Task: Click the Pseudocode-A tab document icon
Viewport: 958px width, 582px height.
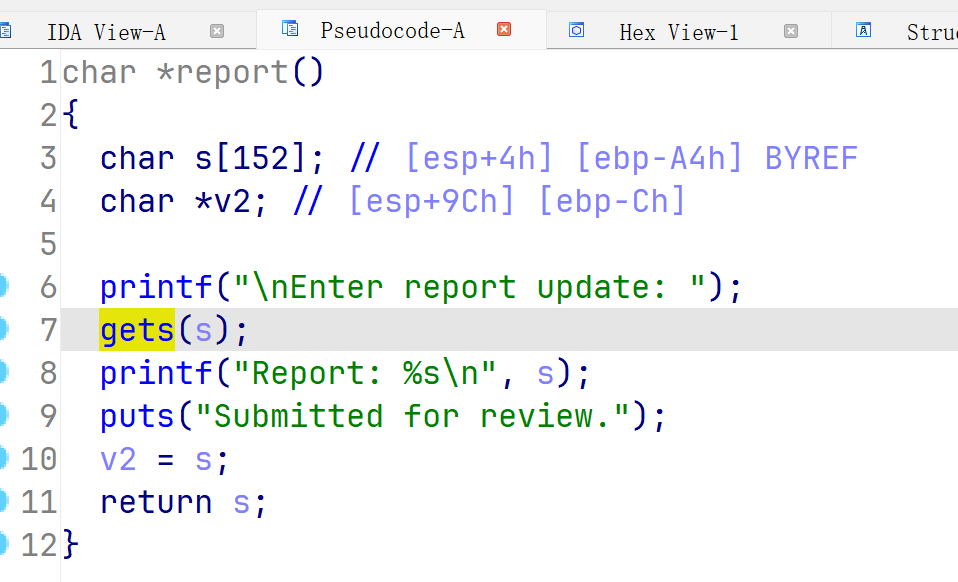Action: point(290,29)
